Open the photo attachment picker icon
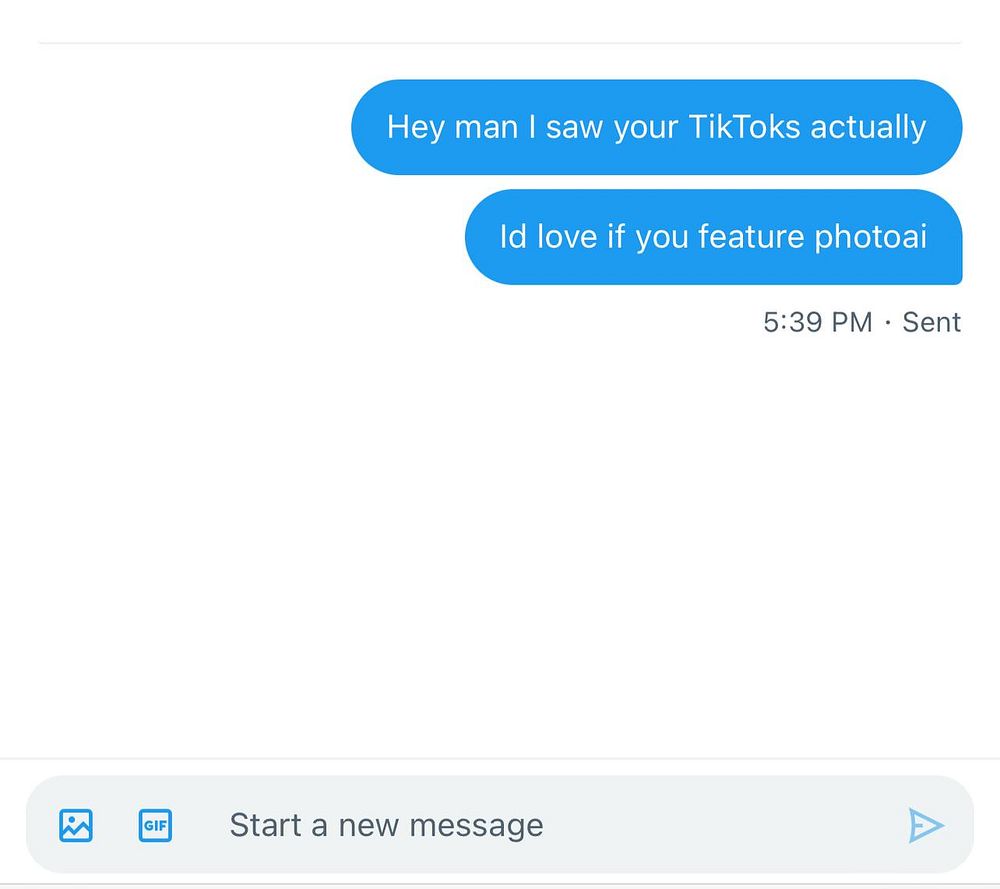Viewport: 1000px width, 889px height. [76, 825]
